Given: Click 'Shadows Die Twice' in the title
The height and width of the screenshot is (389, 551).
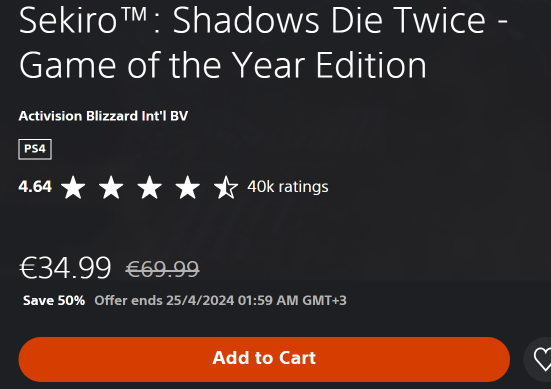Looking at the screenshot, I should [x=329, y=20].
